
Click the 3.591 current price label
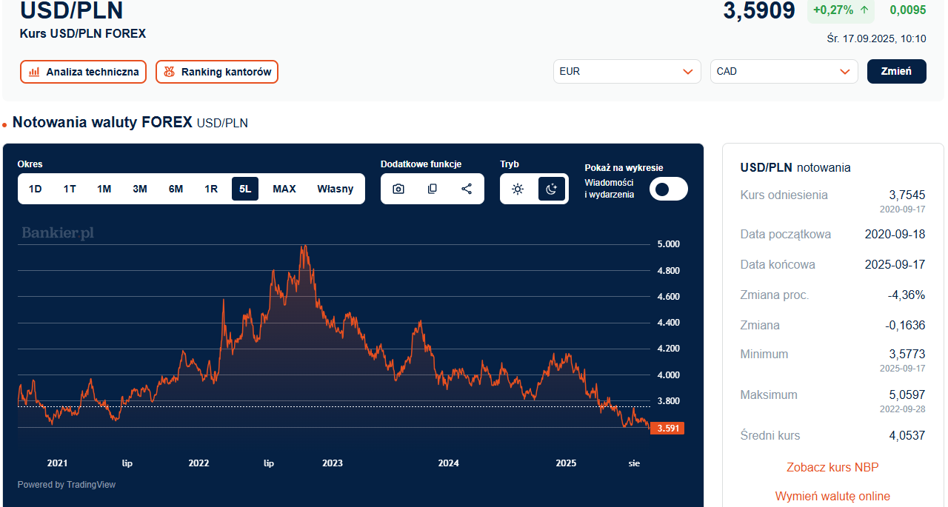(x=667, y=428)
